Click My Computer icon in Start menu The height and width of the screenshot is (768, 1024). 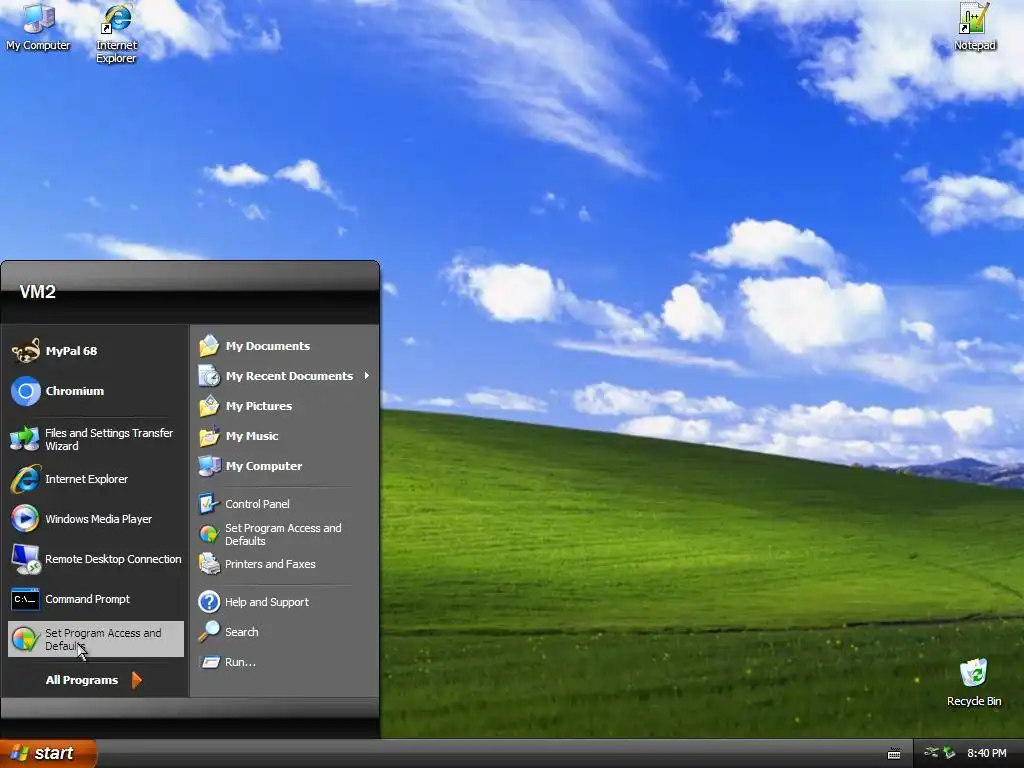point(209,466)
